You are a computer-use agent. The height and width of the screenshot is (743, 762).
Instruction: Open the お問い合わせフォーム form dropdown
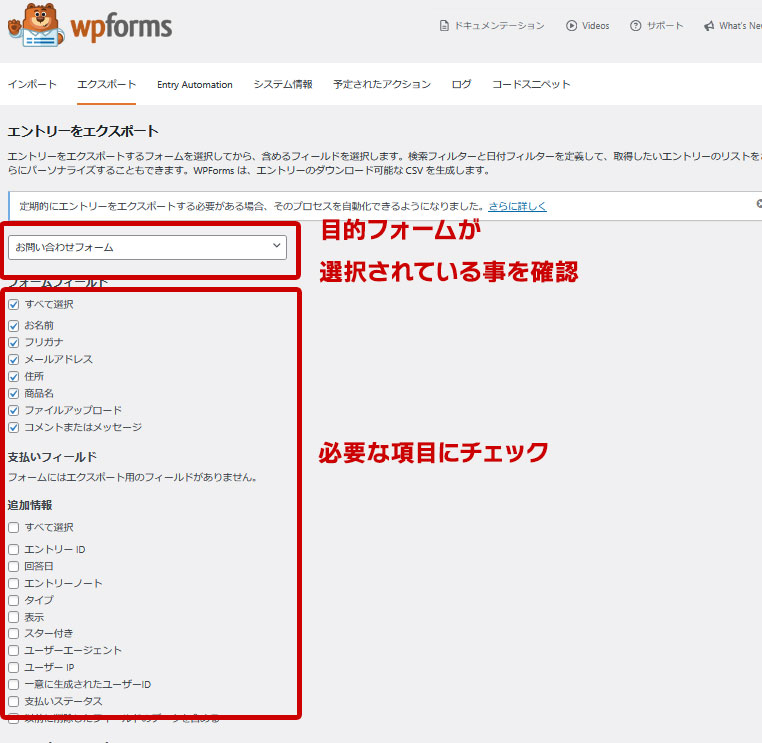pos(147,247)
